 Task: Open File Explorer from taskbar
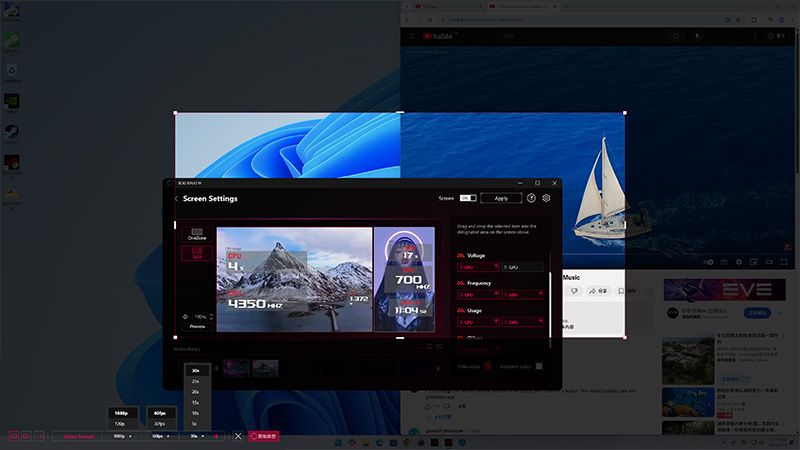pos(366,442)
